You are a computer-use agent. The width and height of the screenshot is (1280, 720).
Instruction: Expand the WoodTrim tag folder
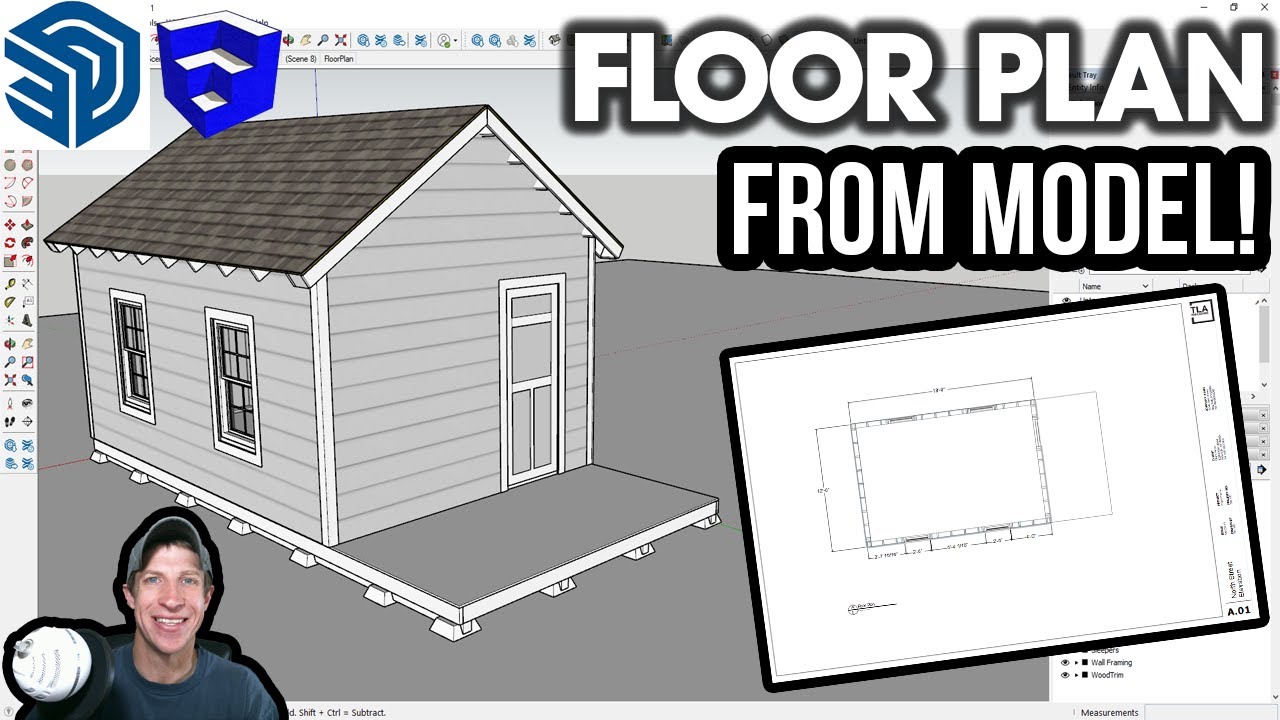[x=1076, y=675]
